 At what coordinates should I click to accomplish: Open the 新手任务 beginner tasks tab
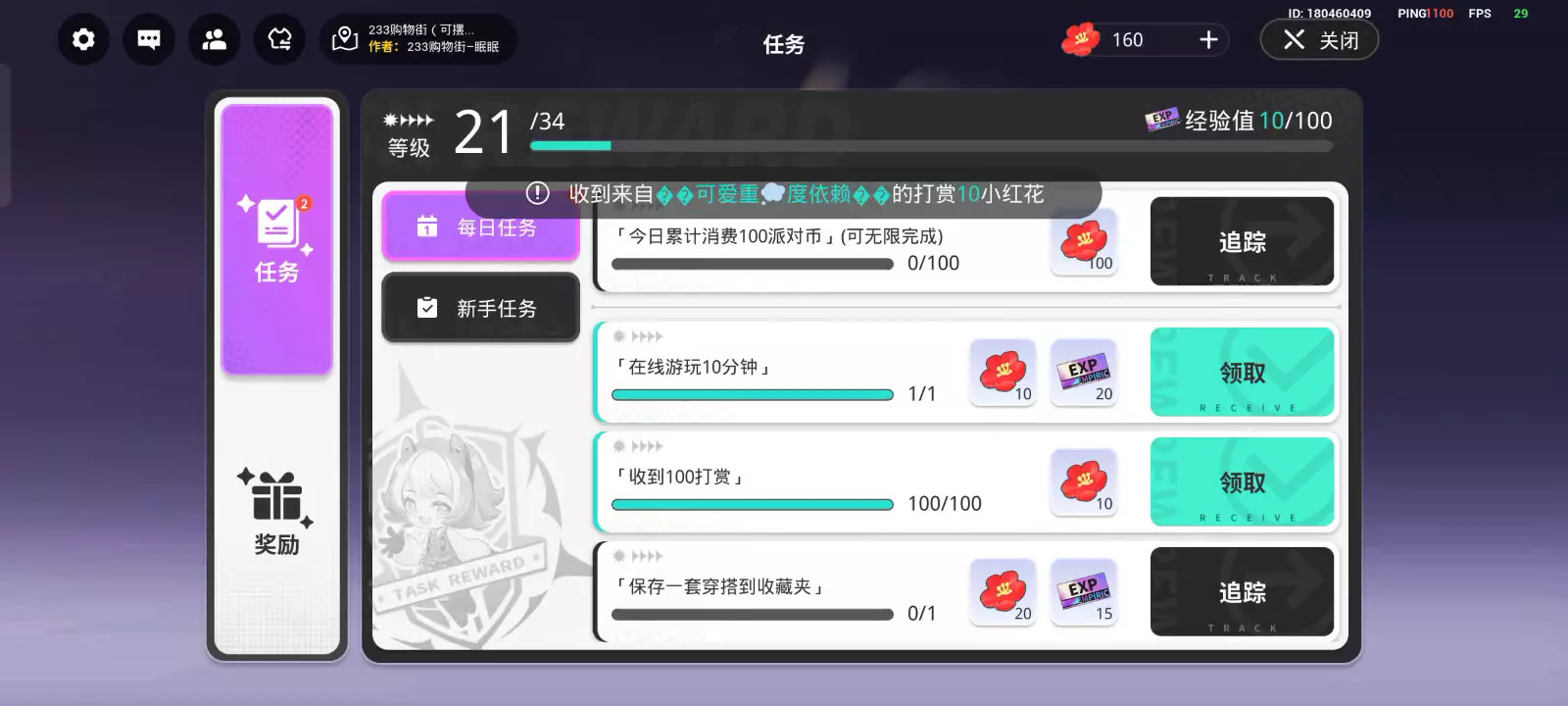(x=480, y=308)
